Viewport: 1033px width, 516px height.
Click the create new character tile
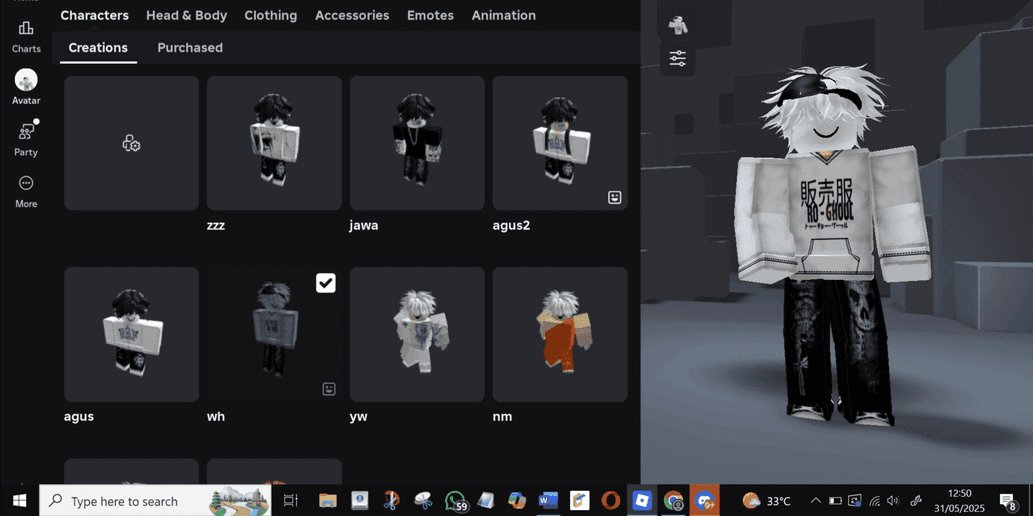(132, 143)
